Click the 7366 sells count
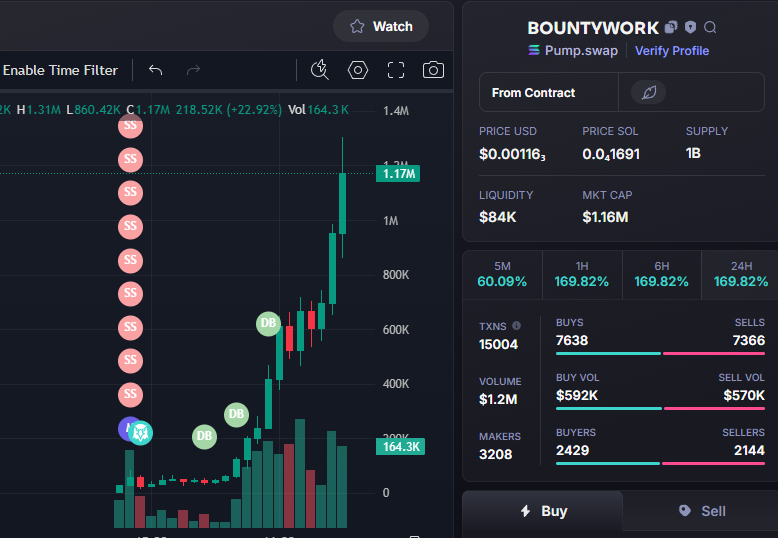Image resolution: width=778 pixels, height=538 pixels. [749, 340]
